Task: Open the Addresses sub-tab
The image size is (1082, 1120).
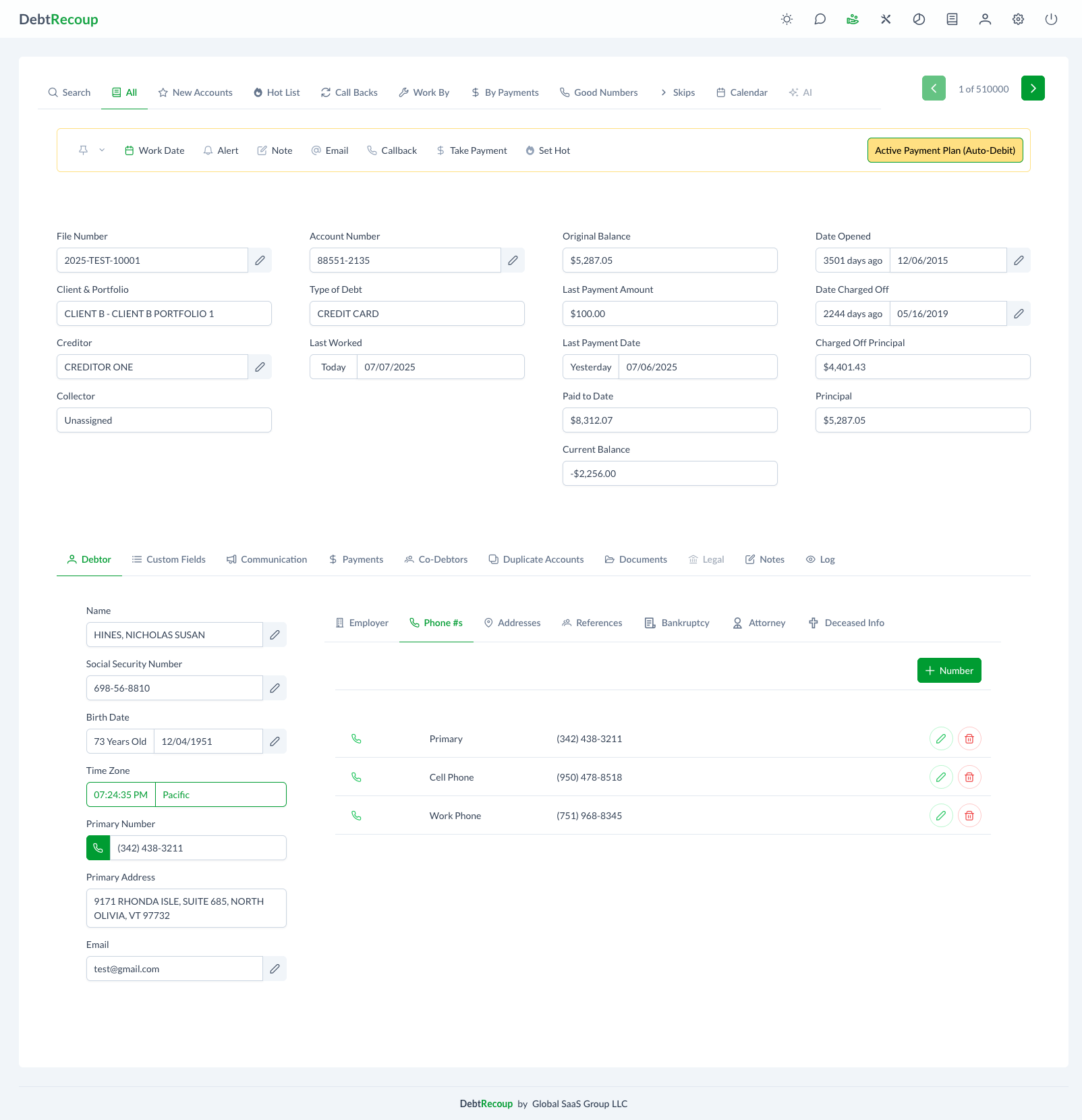Action: point(512,623)
